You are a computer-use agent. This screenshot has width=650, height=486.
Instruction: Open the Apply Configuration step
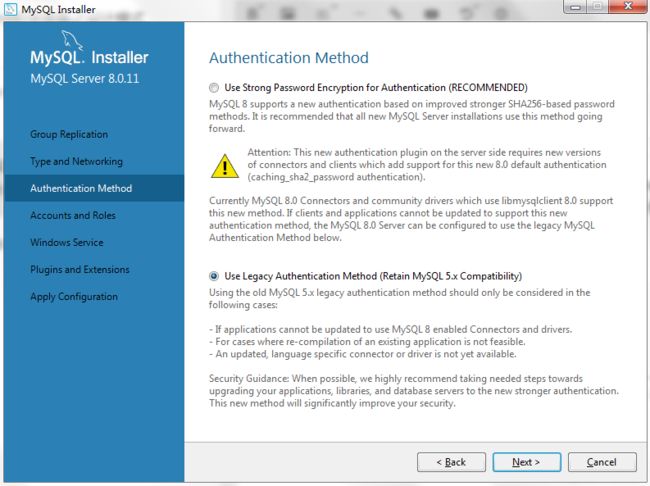[x=74, y=296]
